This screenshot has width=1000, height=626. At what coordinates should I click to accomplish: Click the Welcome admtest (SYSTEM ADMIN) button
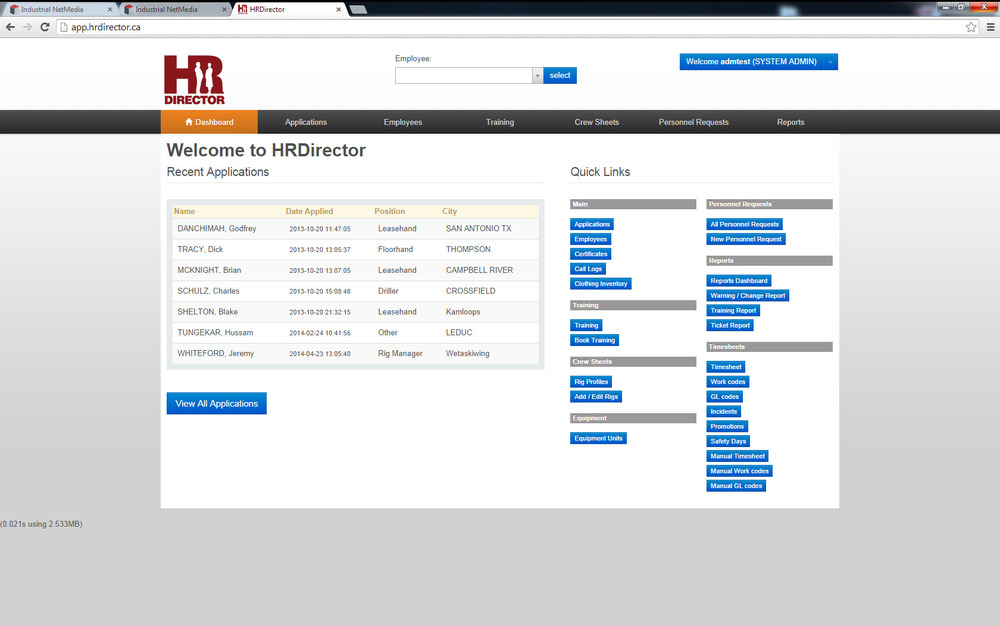pyautogui.click(x=751, y=62)
